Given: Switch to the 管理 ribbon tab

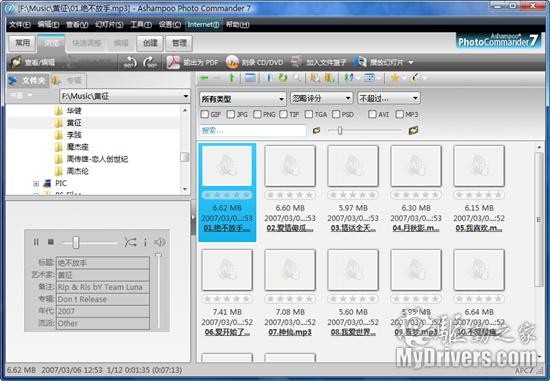Looking at the screenshot, I should [179, 43].
